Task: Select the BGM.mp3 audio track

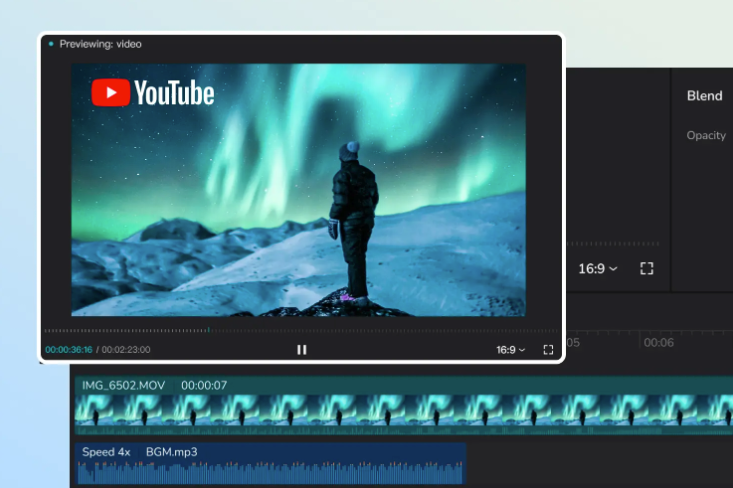Action: (171, 452)
